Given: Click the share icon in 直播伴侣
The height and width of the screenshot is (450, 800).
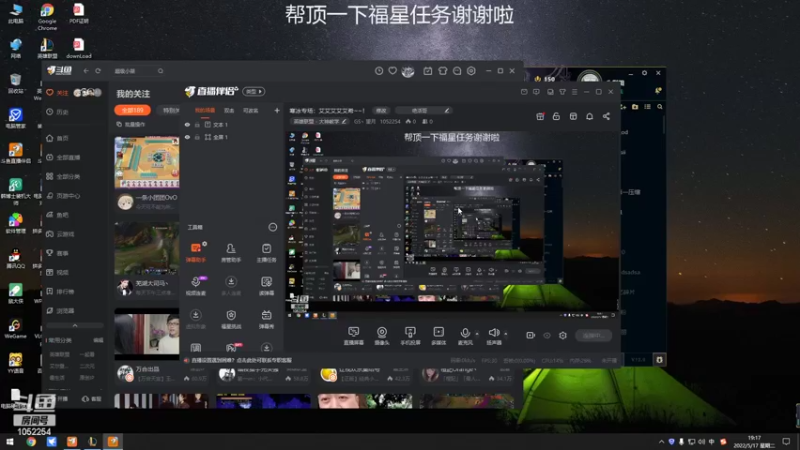Looking at the screenshot, I should point(606,116).
